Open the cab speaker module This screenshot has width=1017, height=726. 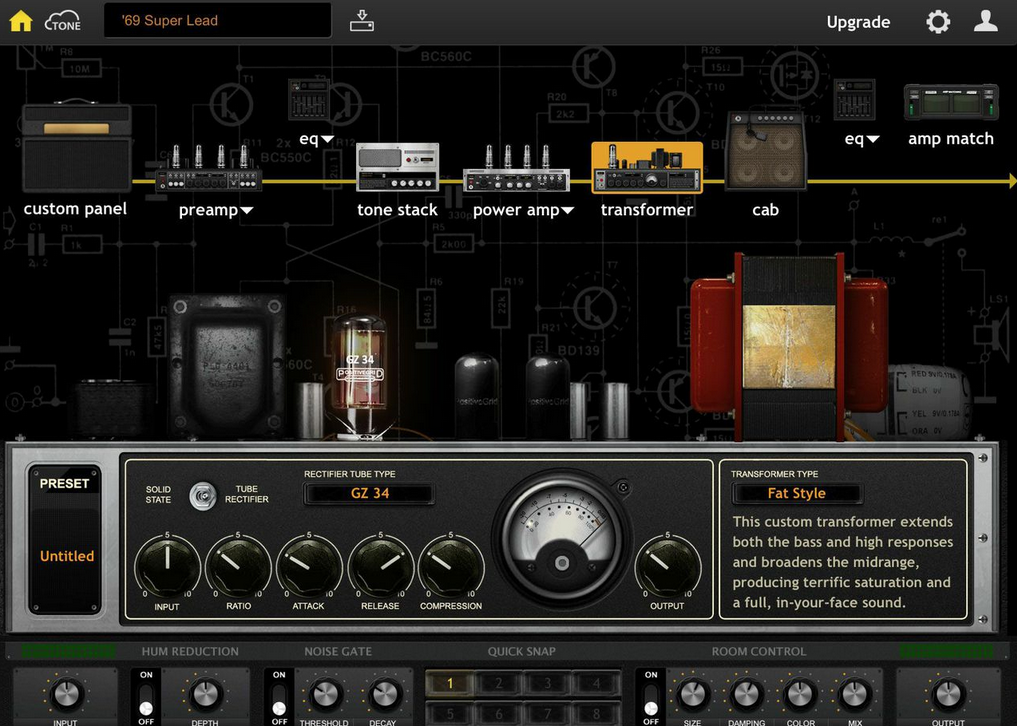click(x=766, y=151)
